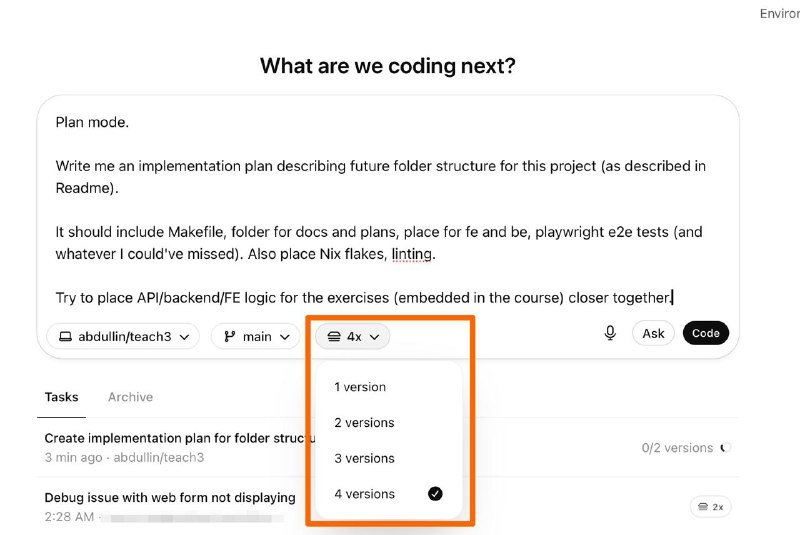Pick 3 versions from the menu
The width and height of the screenshot is (800, 535).
(364, 458)
